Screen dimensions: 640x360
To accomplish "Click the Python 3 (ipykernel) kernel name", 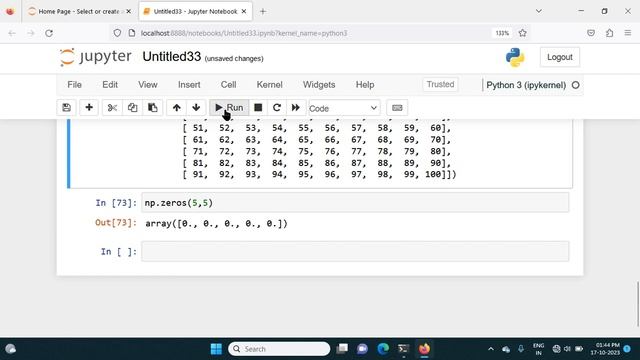I will click(x=526, y=85).
